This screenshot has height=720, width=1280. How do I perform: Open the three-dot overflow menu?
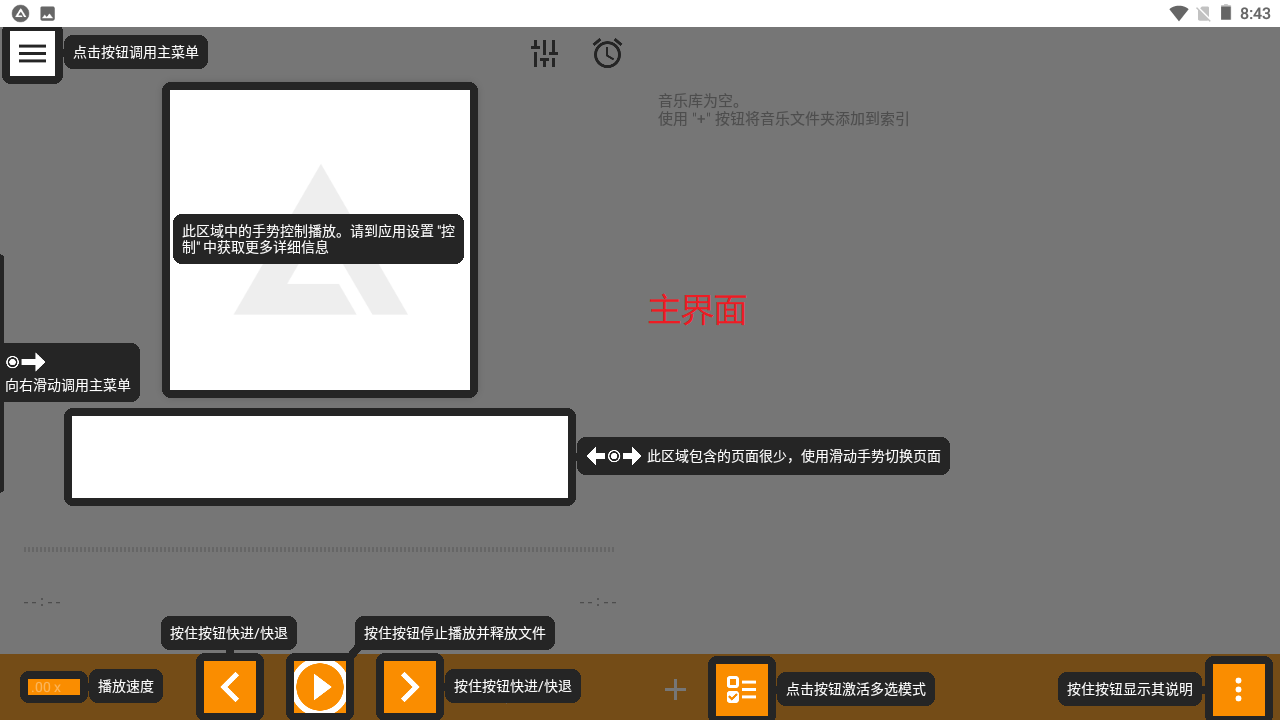pyautogui.click(x=1238, y=689)
